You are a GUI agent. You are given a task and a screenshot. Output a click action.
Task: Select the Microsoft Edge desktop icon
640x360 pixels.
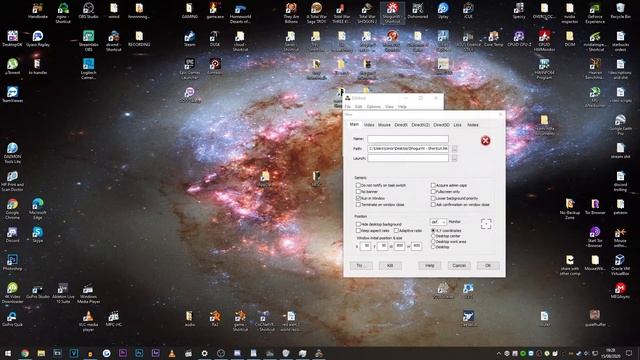click(38, 209)
